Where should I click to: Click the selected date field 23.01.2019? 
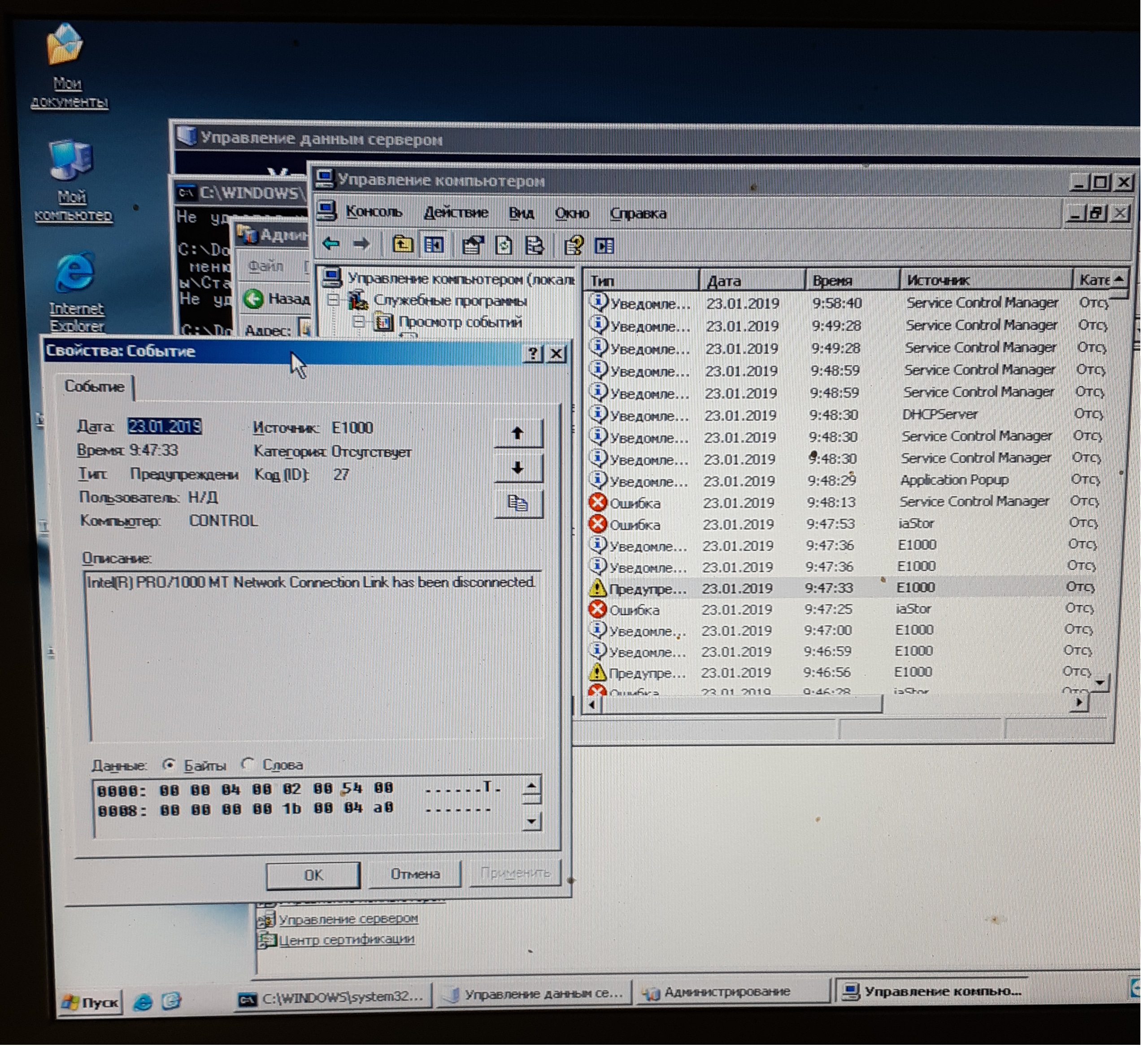point(165,427)
